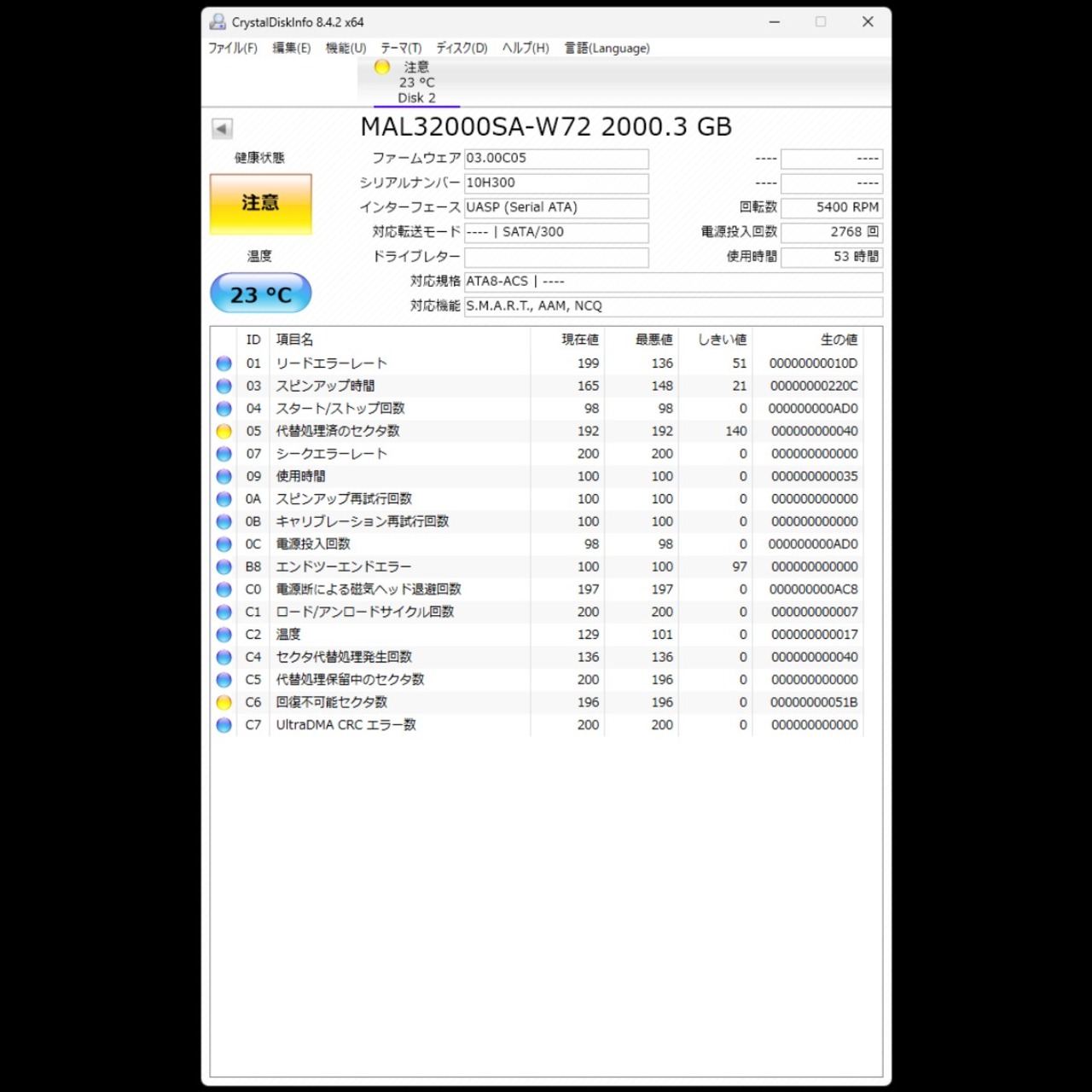The width and height of the screenshot is (1092, 1092).
Task: Click status orb for ID 0A row
Action: click(224, 499)
